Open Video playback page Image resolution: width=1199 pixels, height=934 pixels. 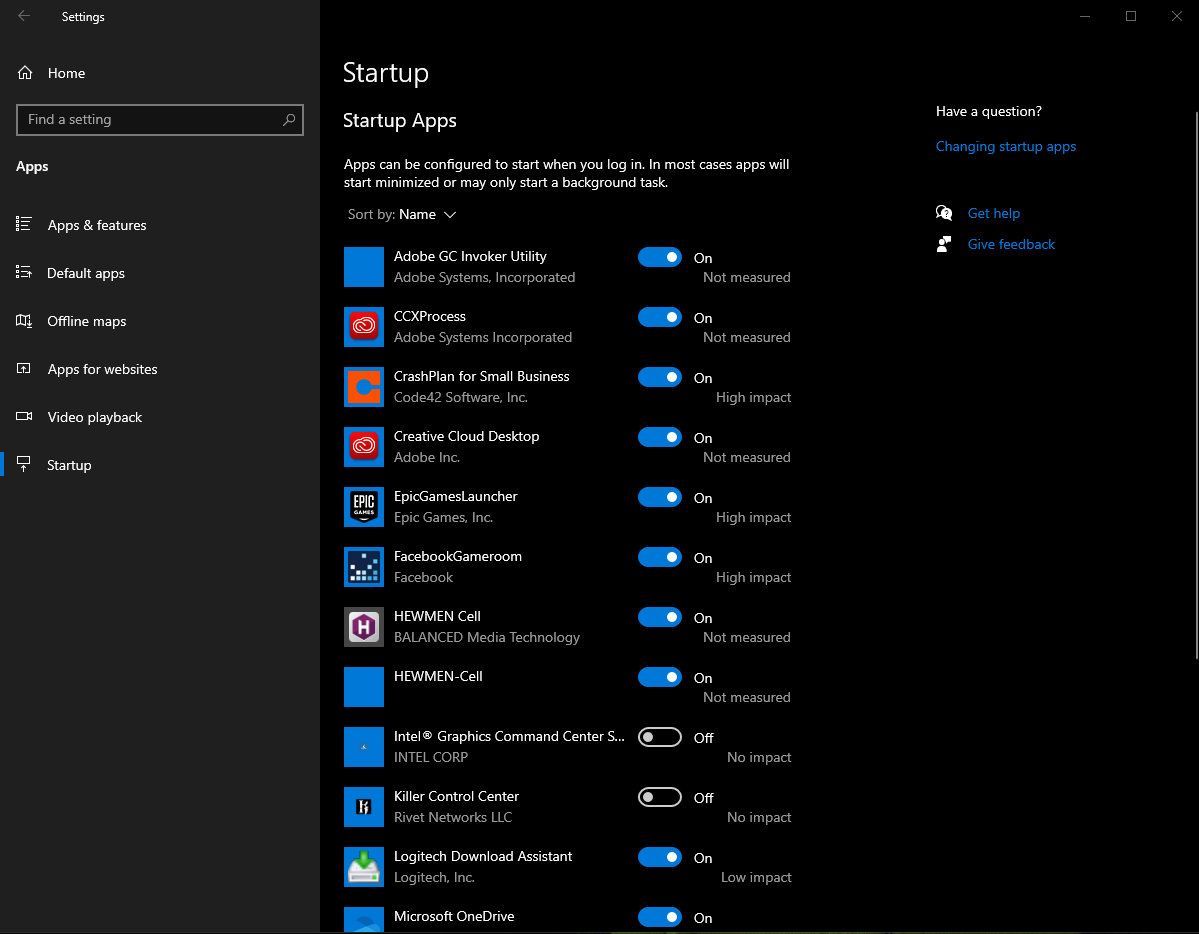(x=161, y=417)
